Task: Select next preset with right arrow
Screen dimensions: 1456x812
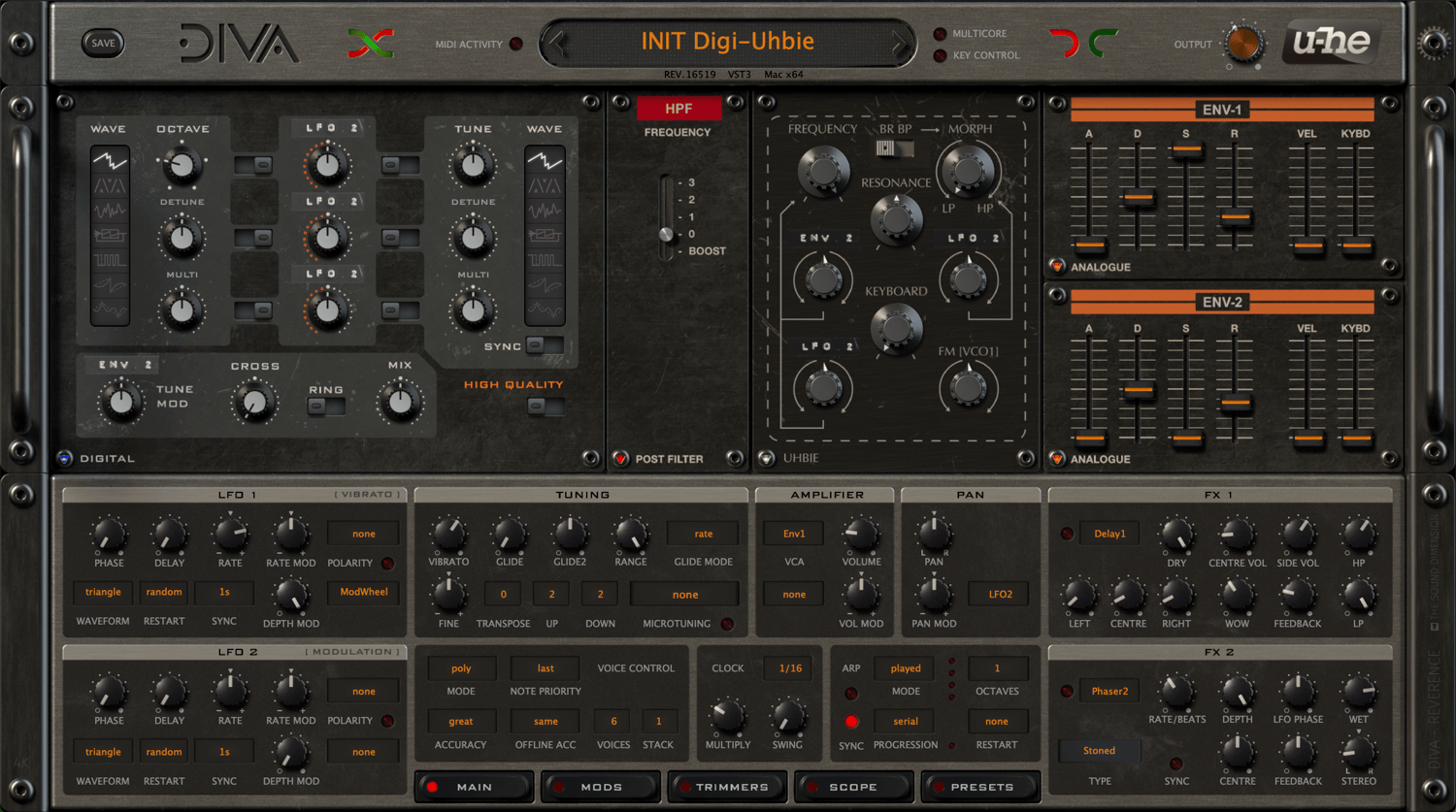Action: [x=900, y=43]
